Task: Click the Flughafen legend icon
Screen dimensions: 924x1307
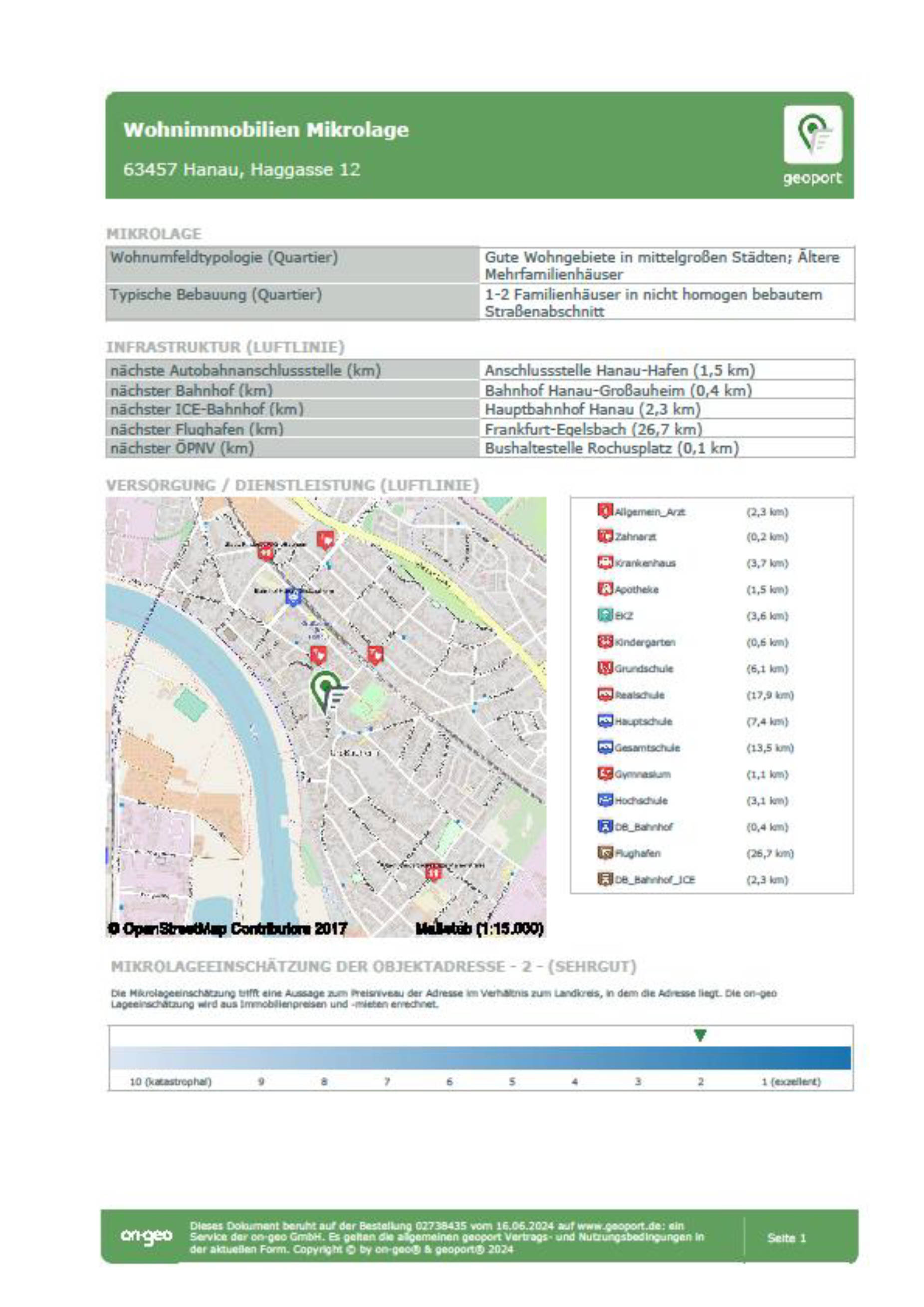Action: [605, 853]
